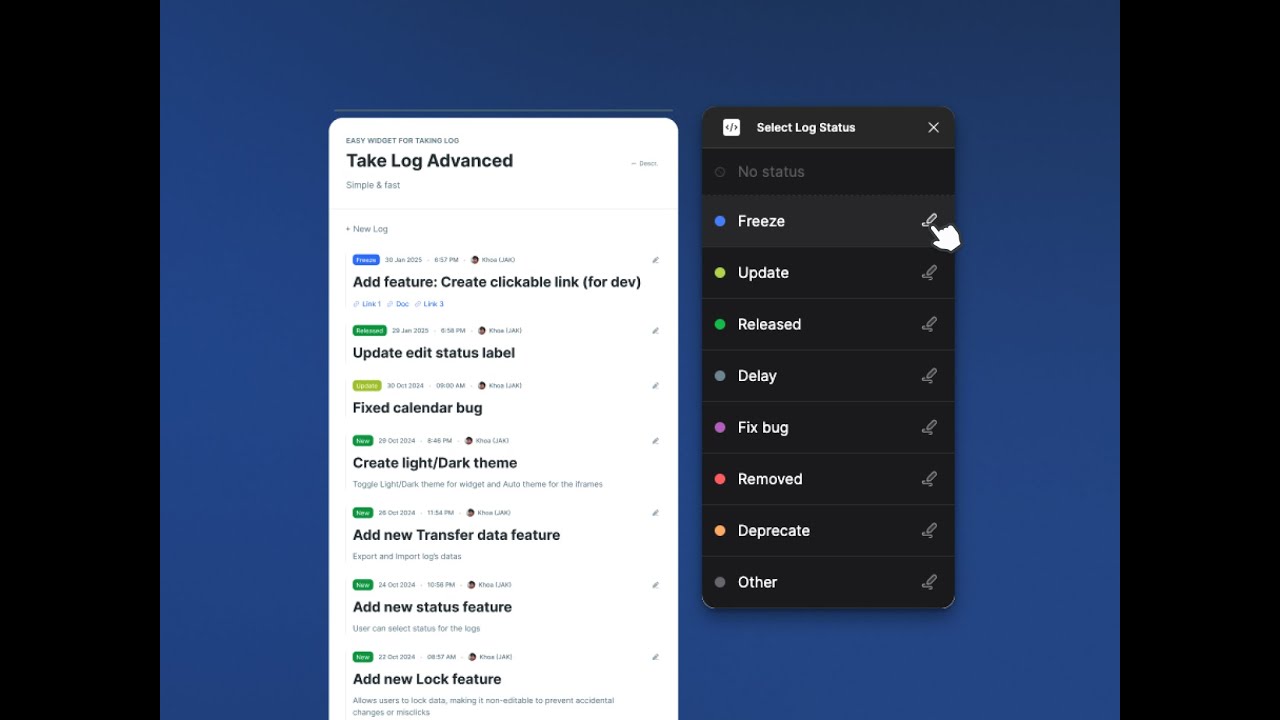Close the Select Log Status panel
Viewport: 1280px width, 720px height.
[933, 127]
